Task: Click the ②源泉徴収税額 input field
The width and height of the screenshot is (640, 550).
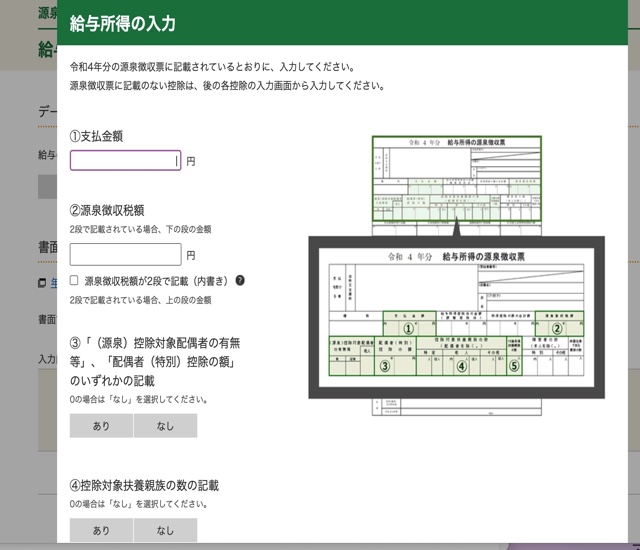Action: click(x=125, y=255)
